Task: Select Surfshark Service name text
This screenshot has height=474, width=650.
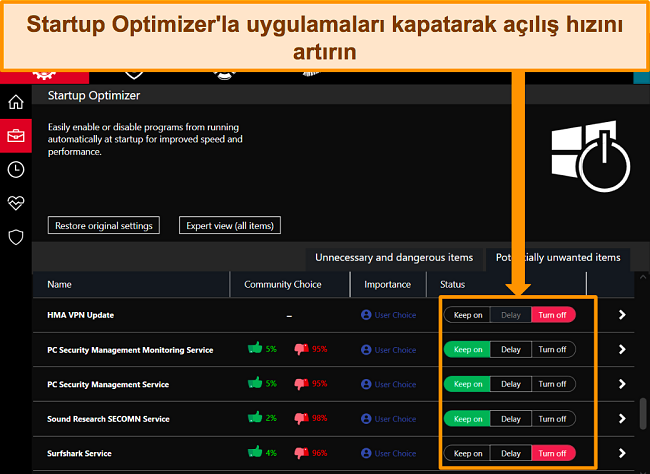Action: pyautogui.click(x=79, y=453)
